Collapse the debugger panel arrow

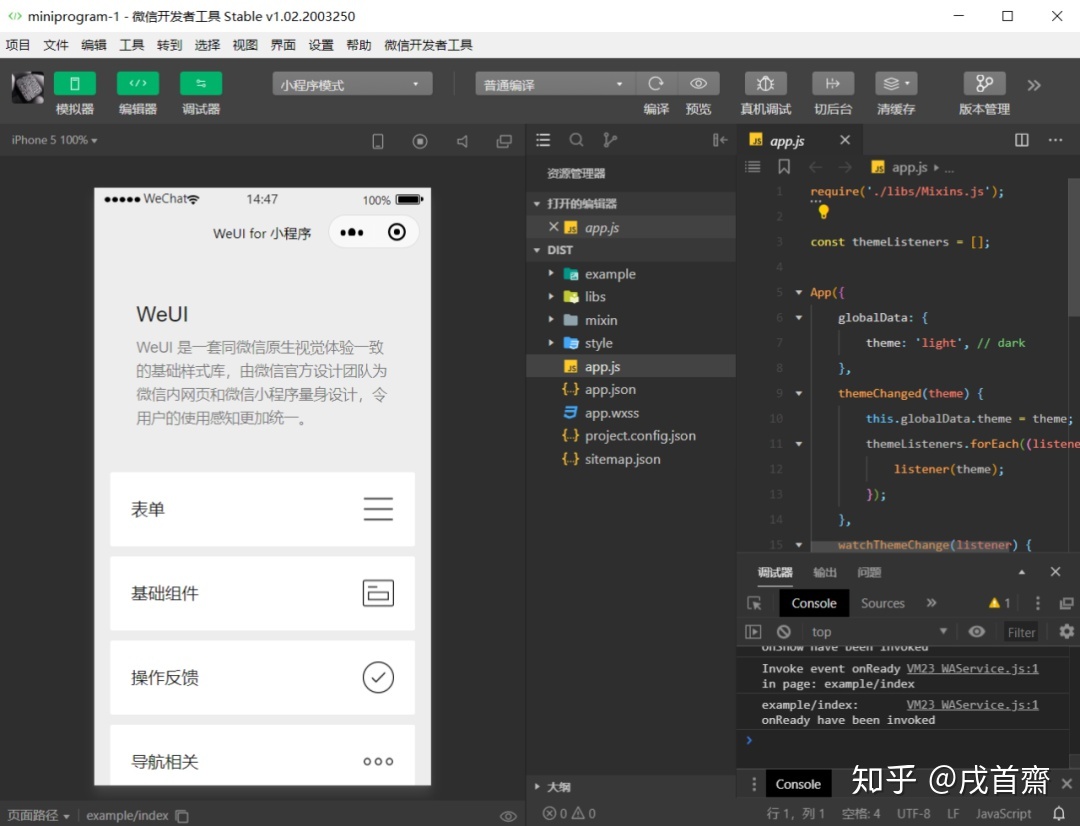1021,572
